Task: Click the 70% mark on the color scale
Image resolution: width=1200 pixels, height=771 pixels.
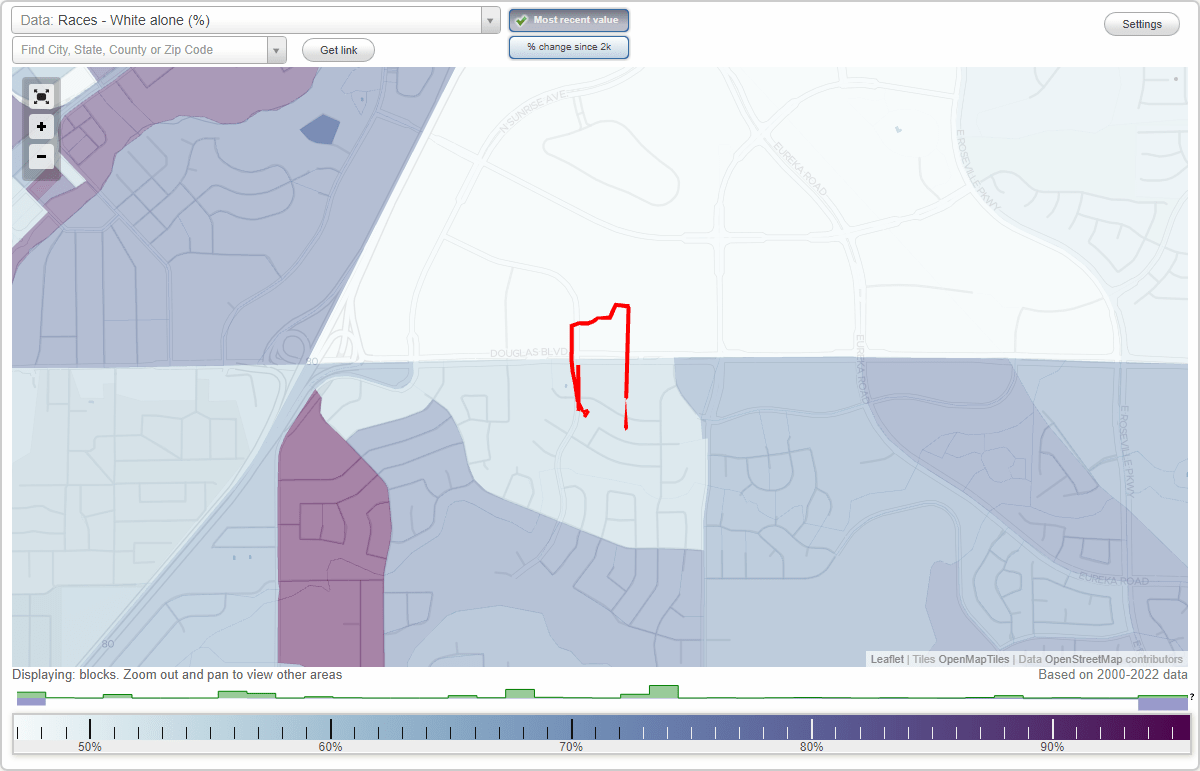Action: click(571, 728)
